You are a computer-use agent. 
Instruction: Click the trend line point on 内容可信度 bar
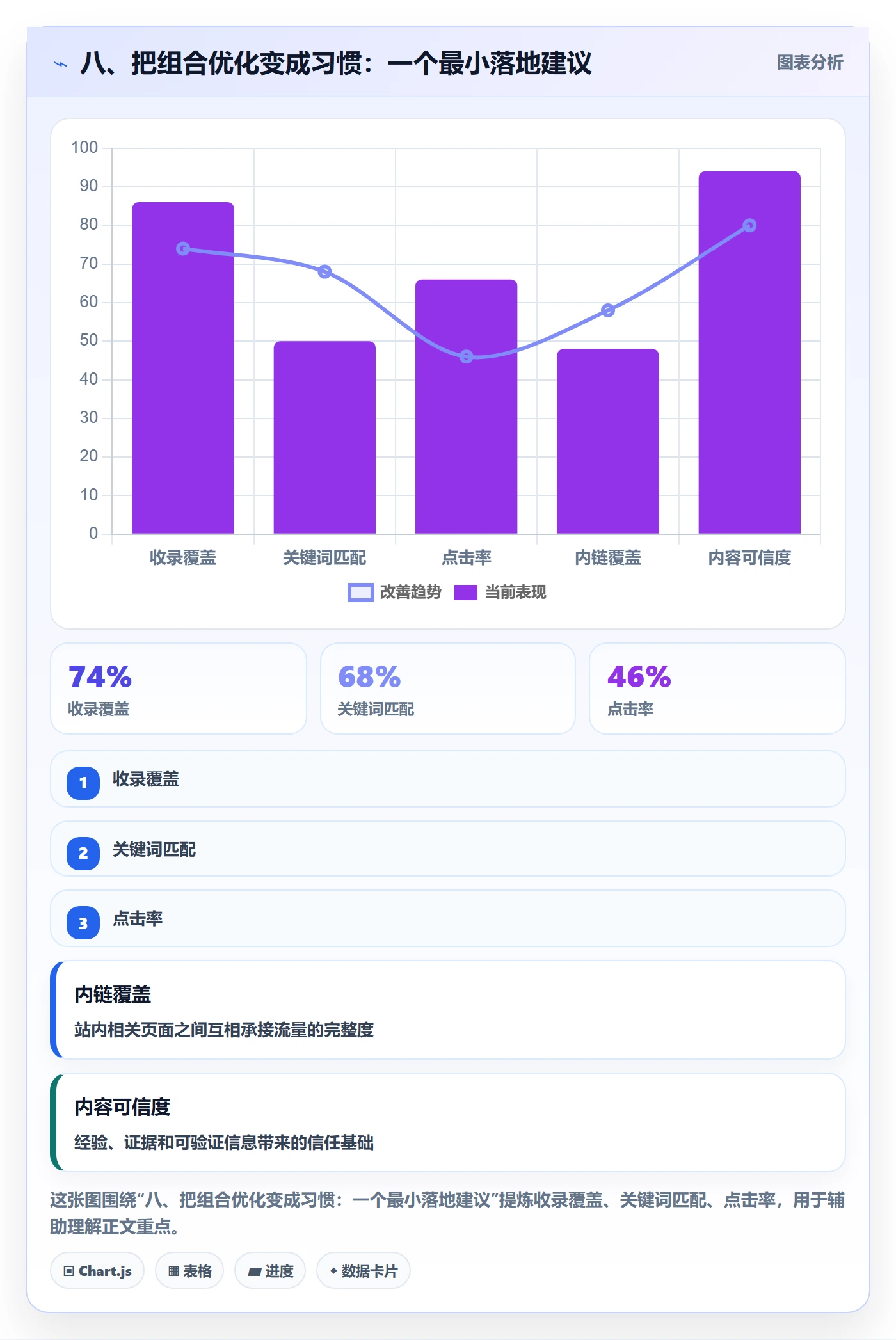pyautogui.click(x=749, y=225)
